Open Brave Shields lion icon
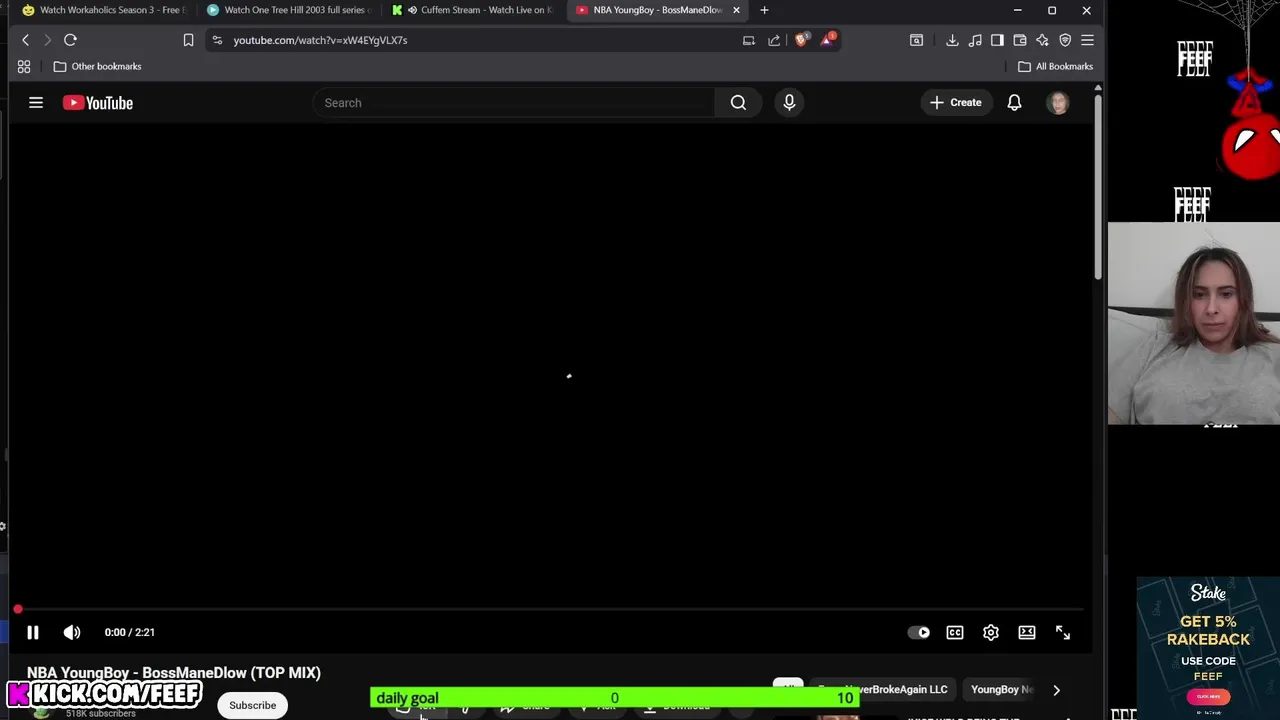Image resolution: width=1280 pixels, height=720 pixels. pos(801,40)
